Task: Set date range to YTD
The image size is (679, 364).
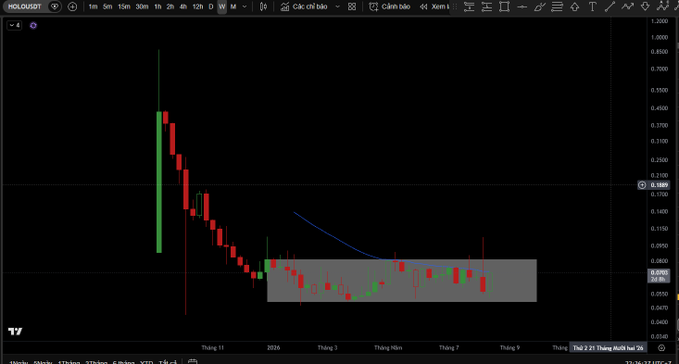Action: pyautogui.click(x=146, y=362)
